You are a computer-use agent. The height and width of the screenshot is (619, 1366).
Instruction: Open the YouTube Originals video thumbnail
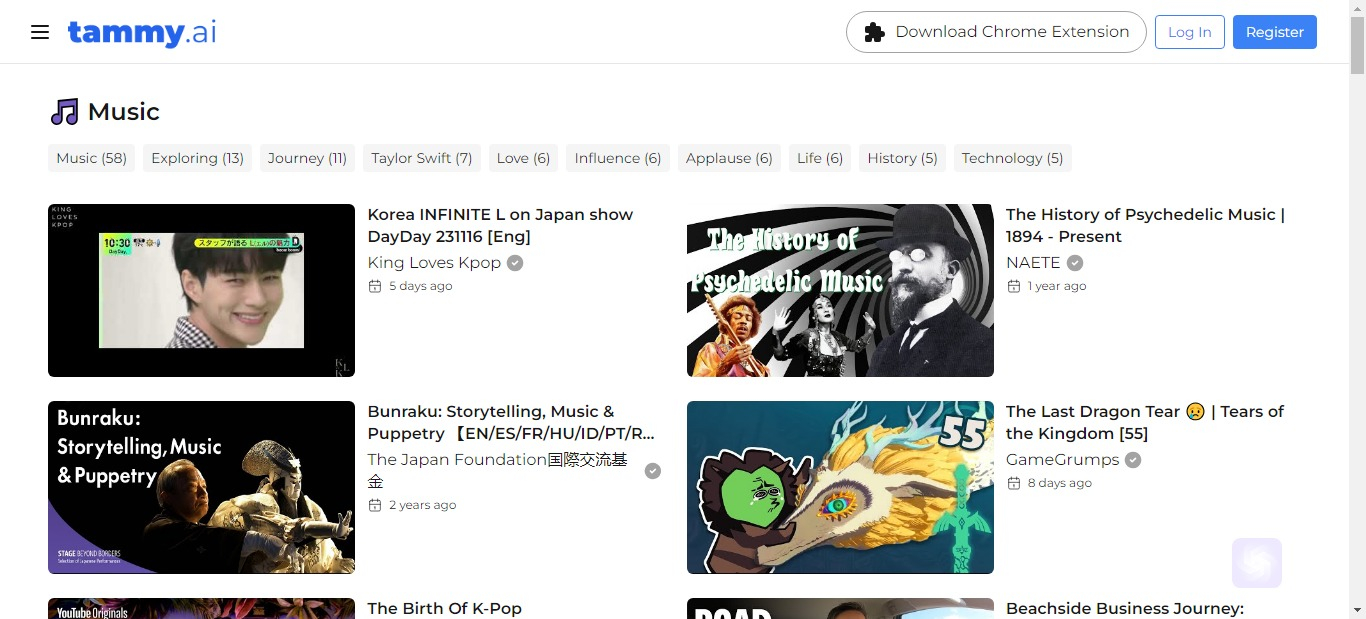tap(201, 608)
